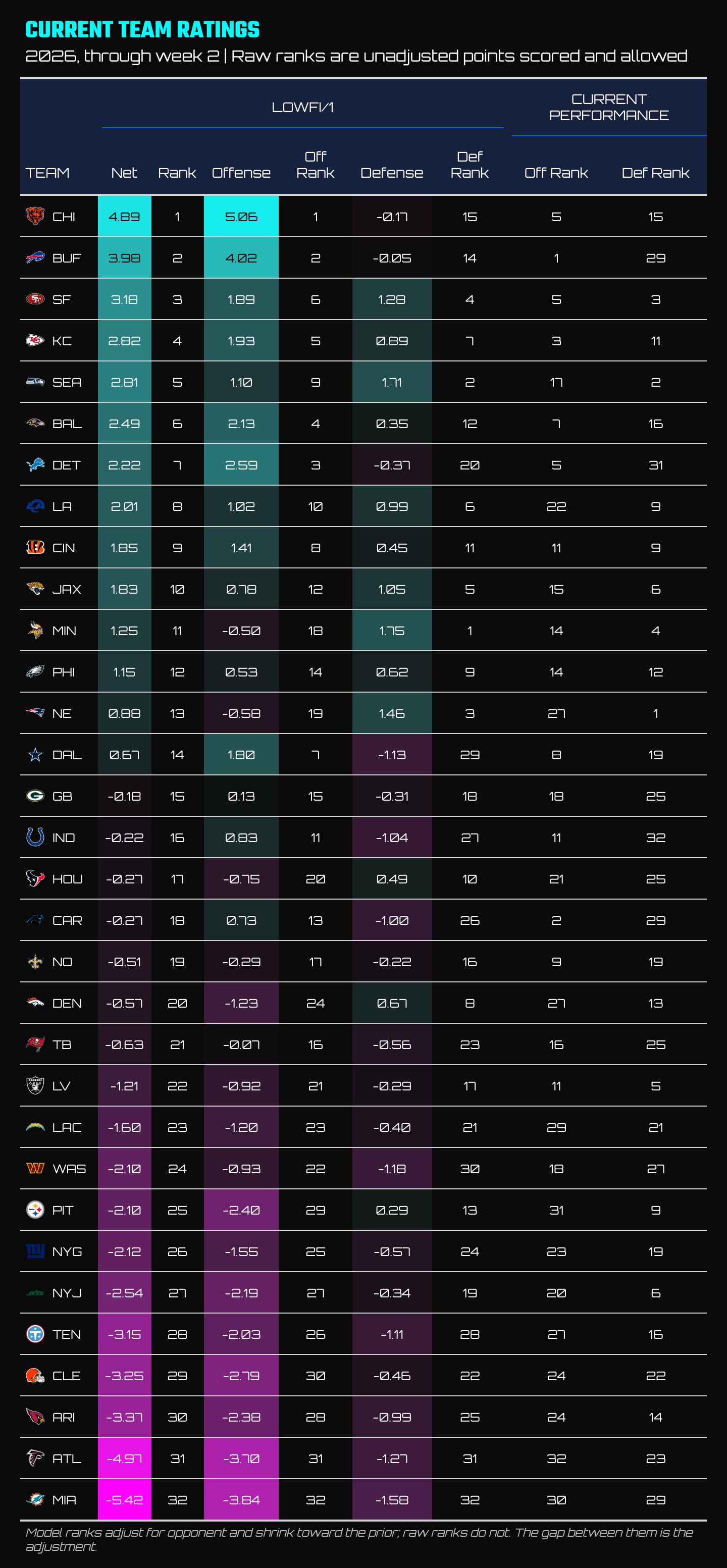Click the TEAM column header

point(47,173)
